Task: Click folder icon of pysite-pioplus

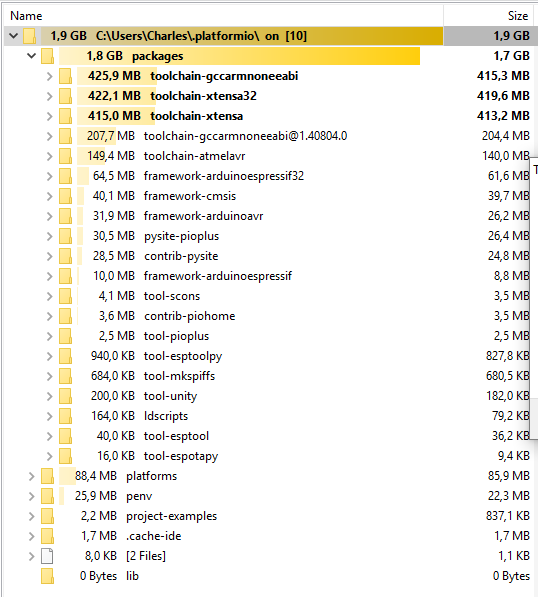Action: click(x=65, y=236)
